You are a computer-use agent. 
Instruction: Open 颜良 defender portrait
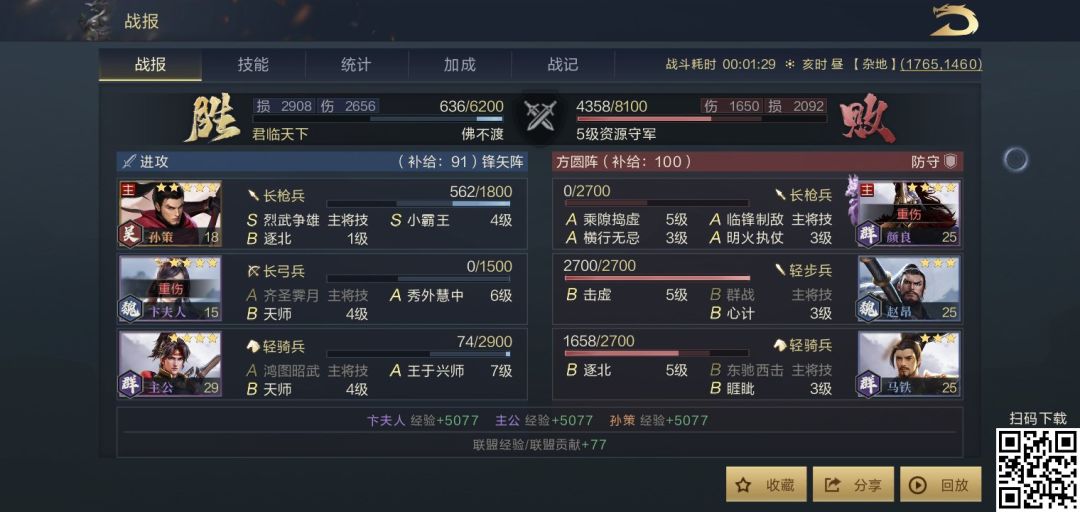[x=909, y=214]
